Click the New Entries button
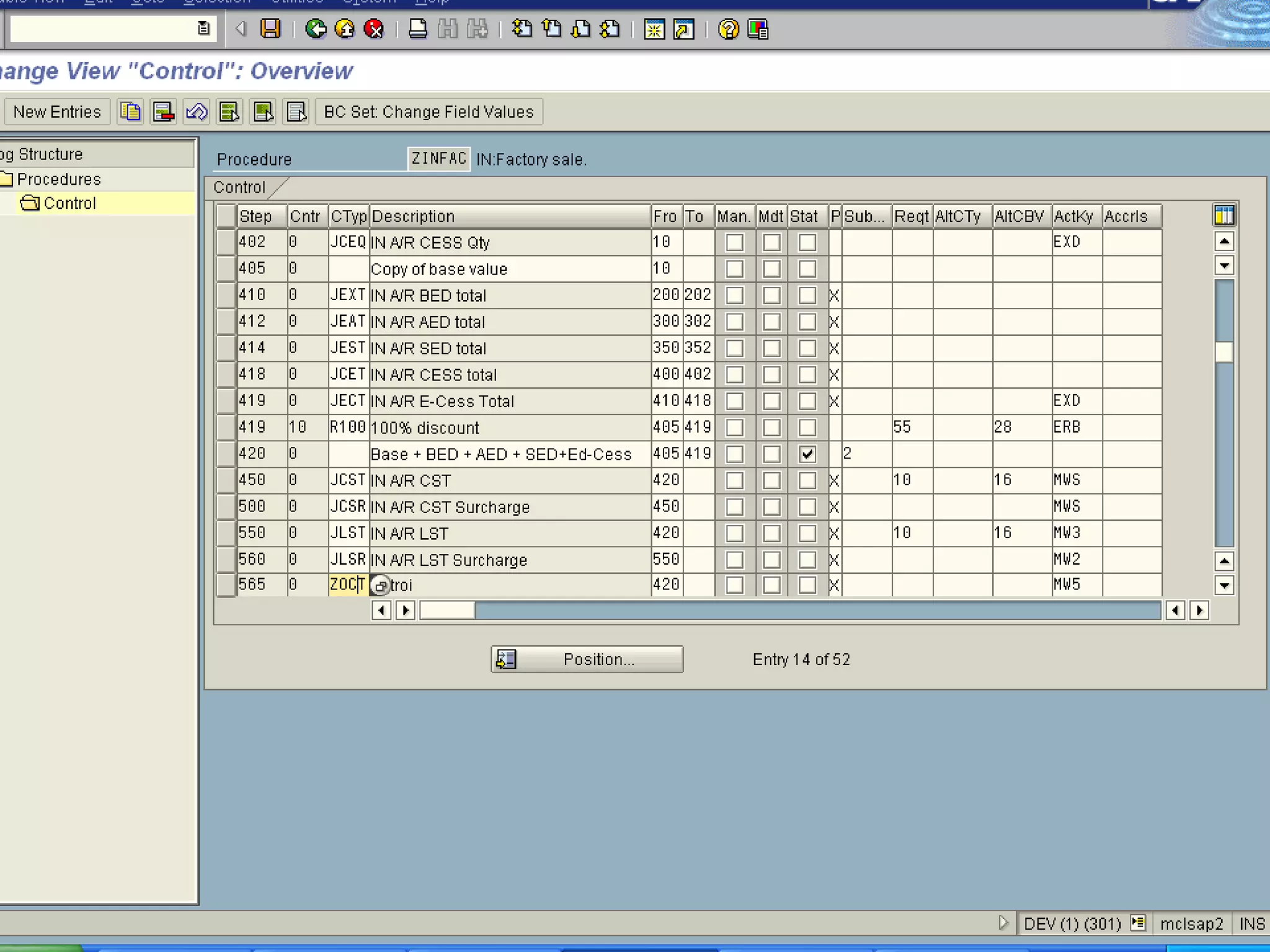Viewport: 1270px width, 952px height. (57, 112)
